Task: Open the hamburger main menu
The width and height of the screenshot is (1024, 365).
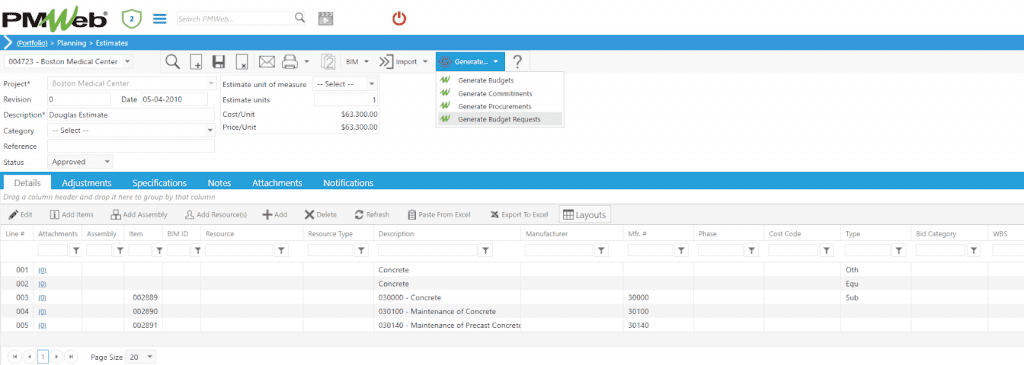Action: (160, 18)
